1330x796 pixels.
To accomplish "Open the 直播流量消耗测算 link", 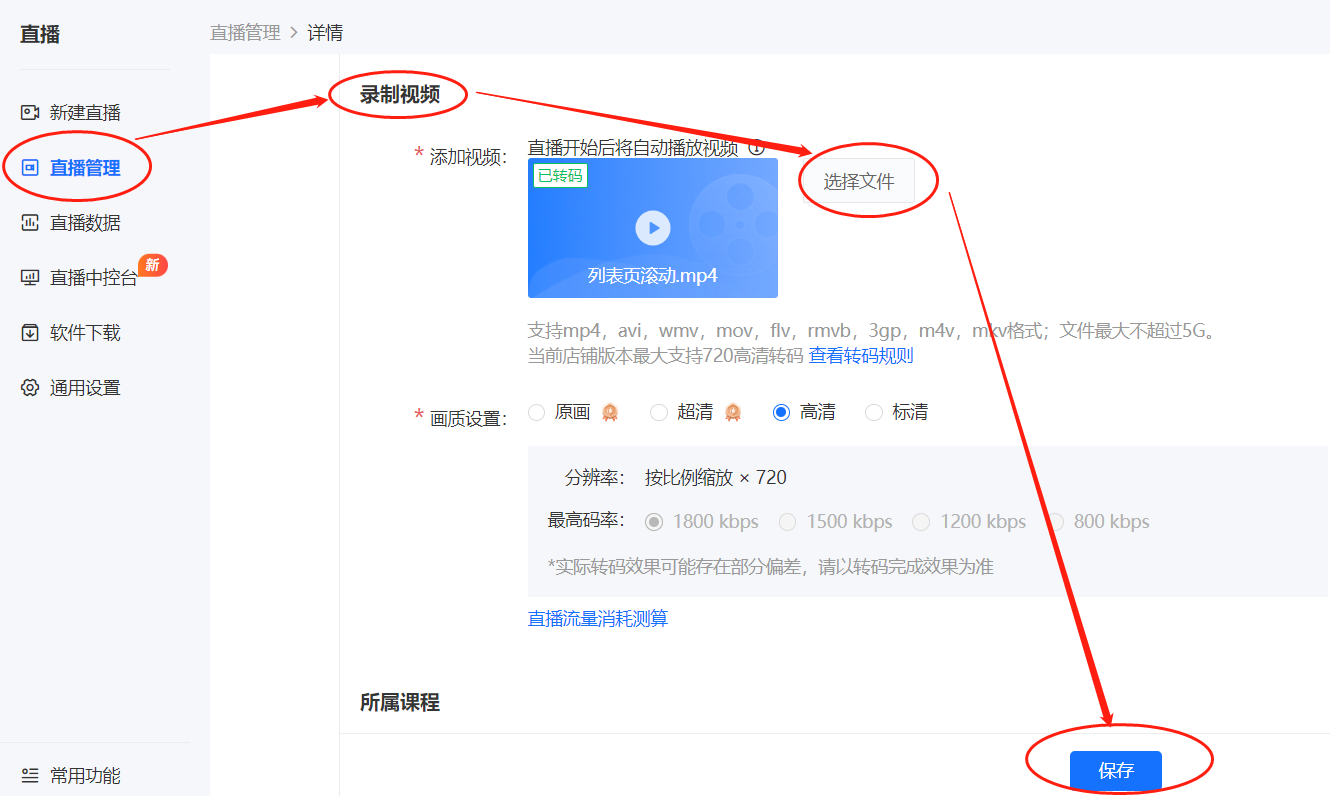I will point(598,619).
